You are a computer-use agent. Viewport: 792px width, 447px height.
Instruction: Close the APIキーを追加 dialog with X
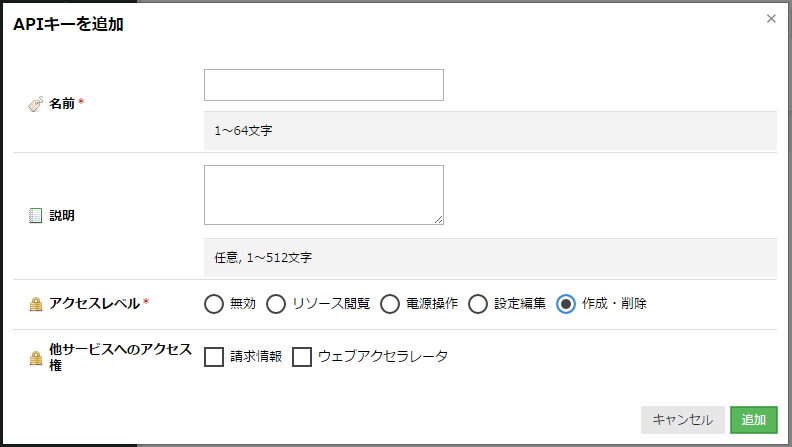(x=771, y=19)
